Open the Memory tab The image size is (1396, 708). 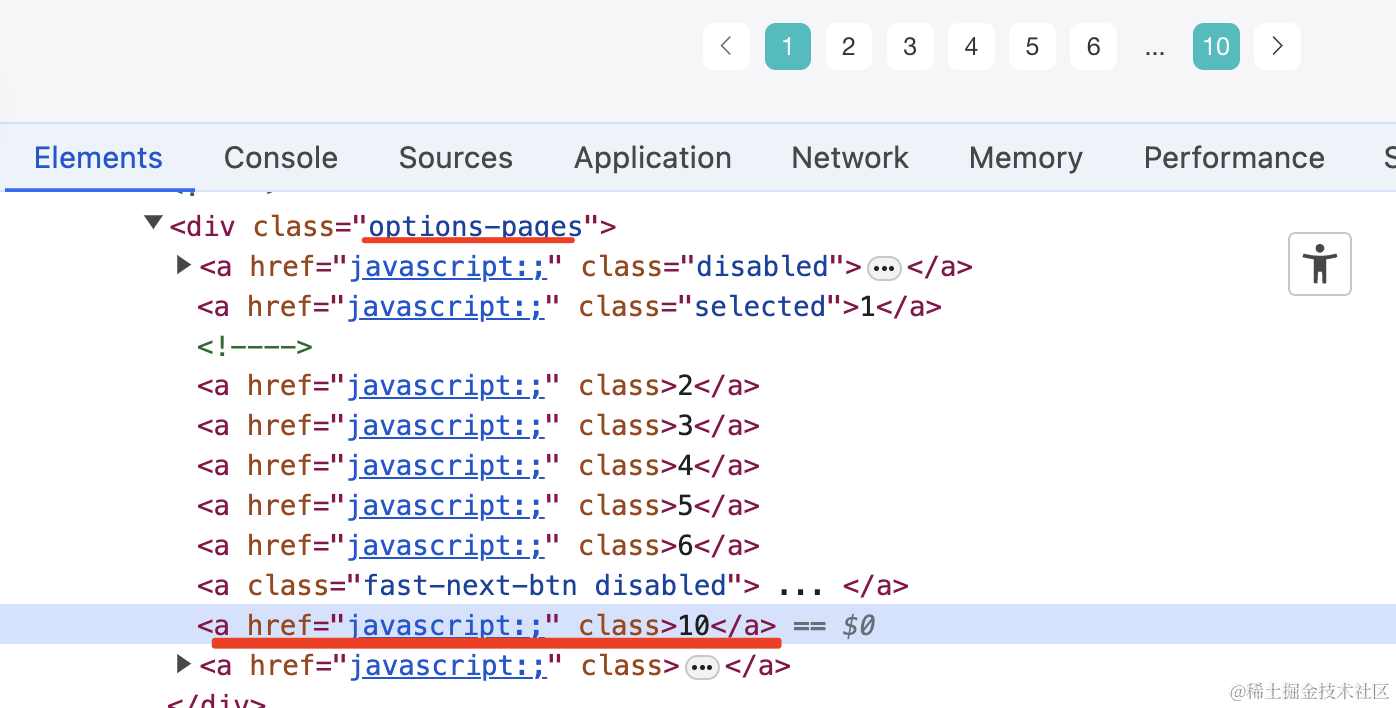[1025, 158]
